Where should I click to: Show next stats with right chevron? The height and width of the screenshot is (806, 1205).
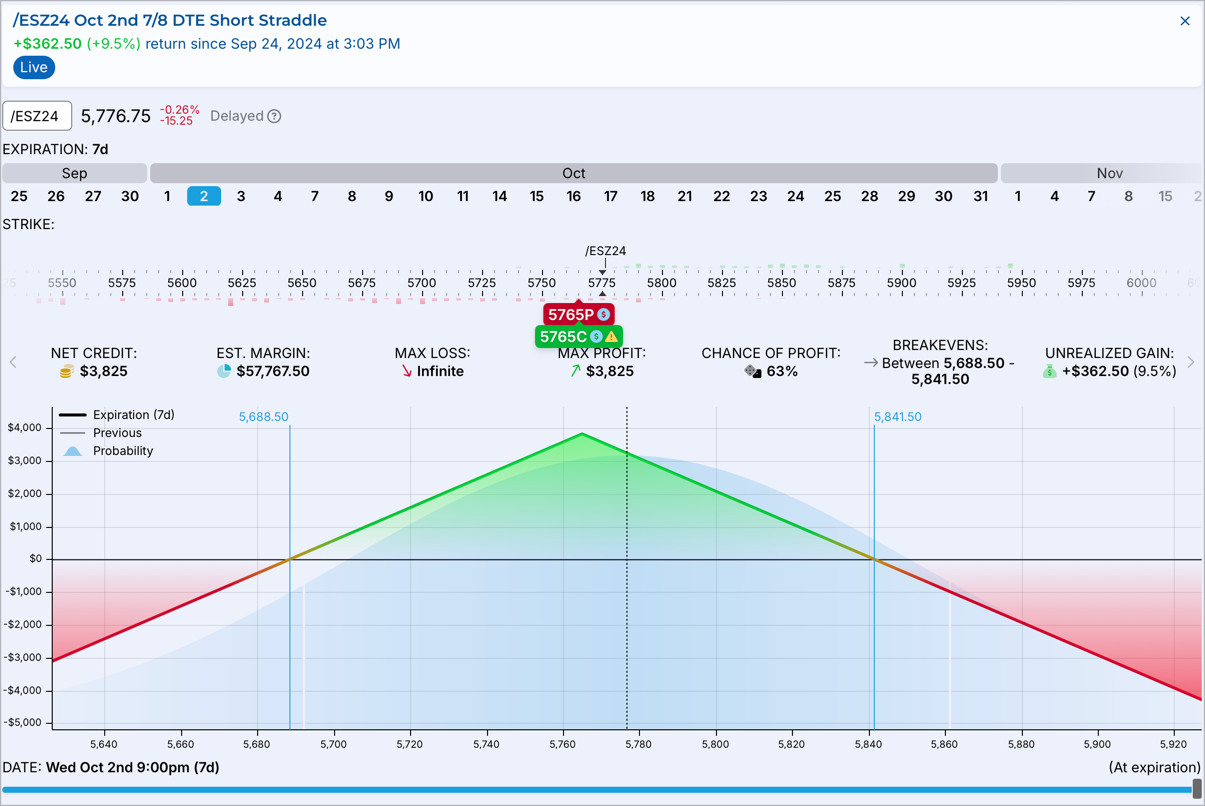click(x=1191, y=362)
